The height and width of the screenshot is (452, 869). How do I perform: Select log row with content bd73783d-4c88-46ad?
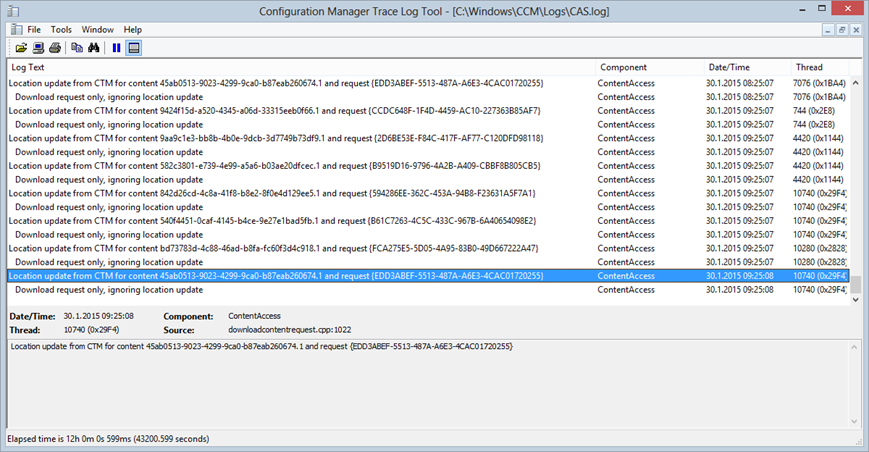[x=427, y=248]
